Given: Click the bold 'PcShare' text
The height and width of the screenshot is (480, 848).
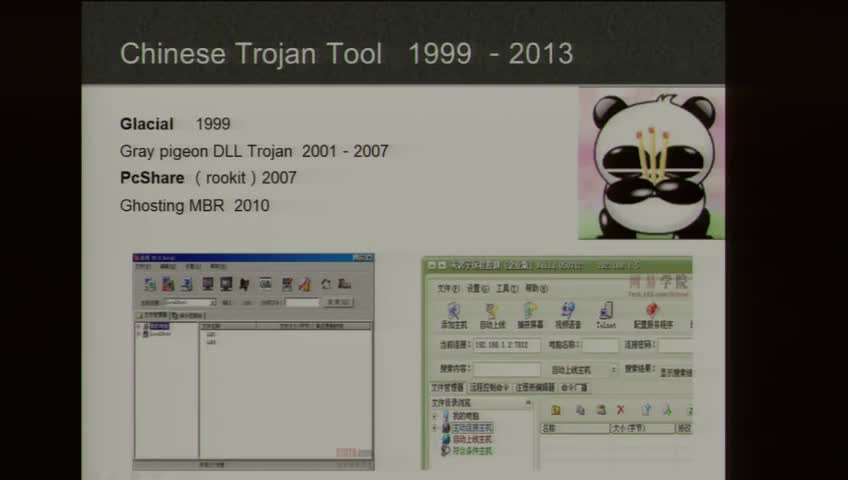Looking at the screenshot, I should point(152,178).
